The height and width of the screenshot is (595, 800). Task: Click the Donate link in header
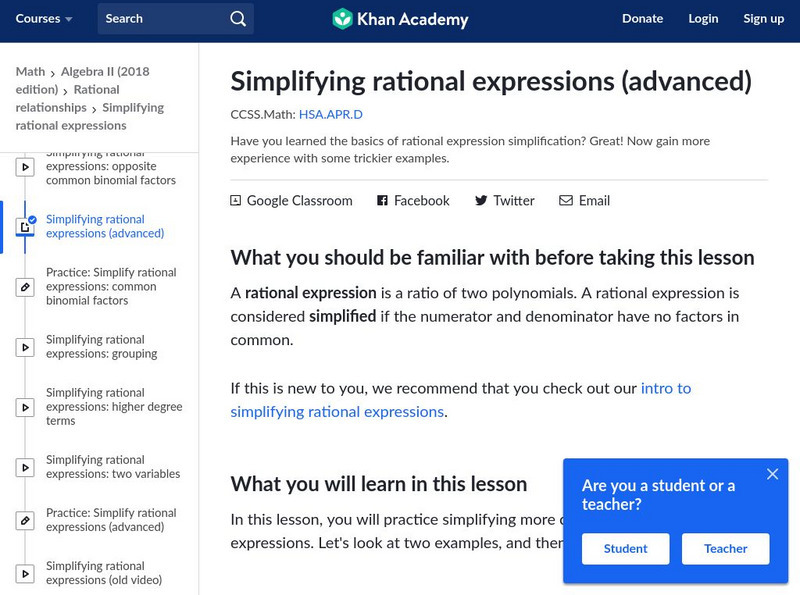642,19
